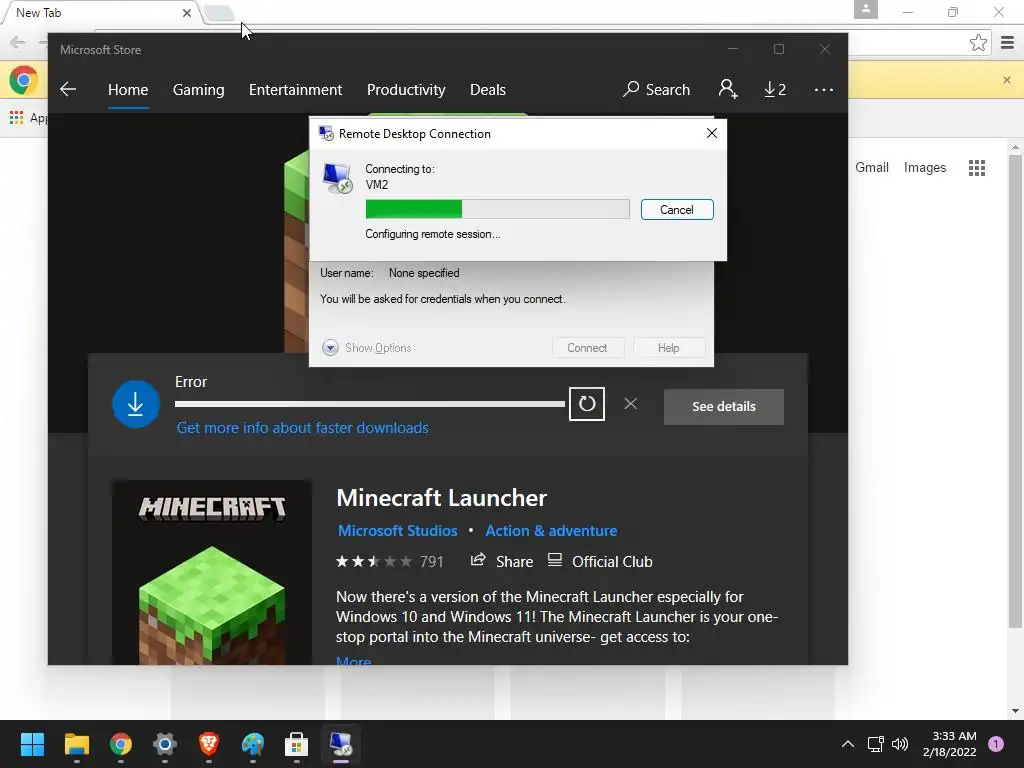The height and width of the screenshot is (768, 1024).
Task: Retry the failed Minecraft download
Action: (x=586, y=404)
